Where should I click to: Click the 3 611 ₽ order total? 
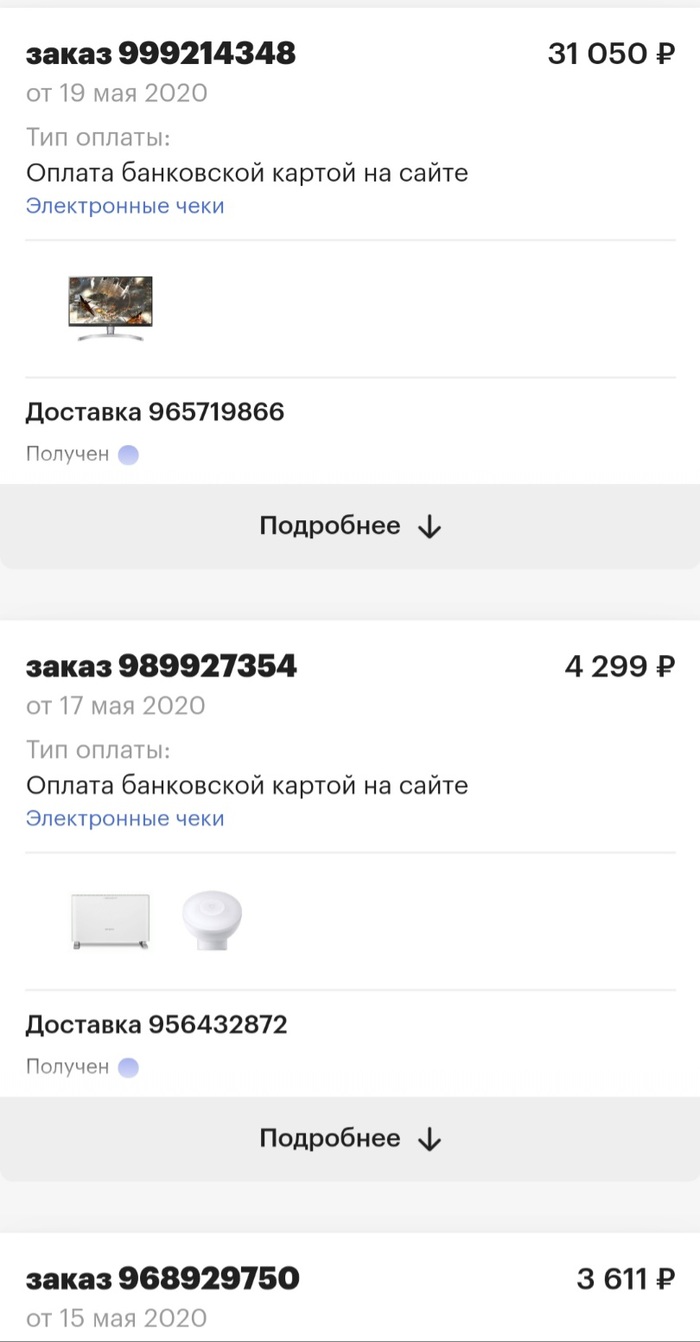(626, 1278)
